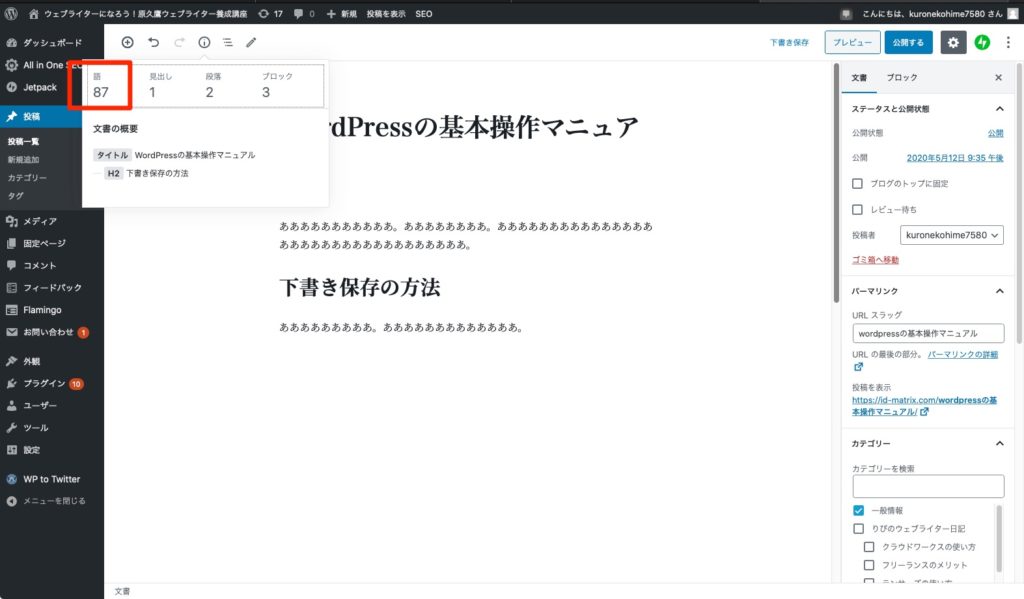Open タグ submenu item
The height and width of the screenshot is (599, 1024).
tap(15, 196)
